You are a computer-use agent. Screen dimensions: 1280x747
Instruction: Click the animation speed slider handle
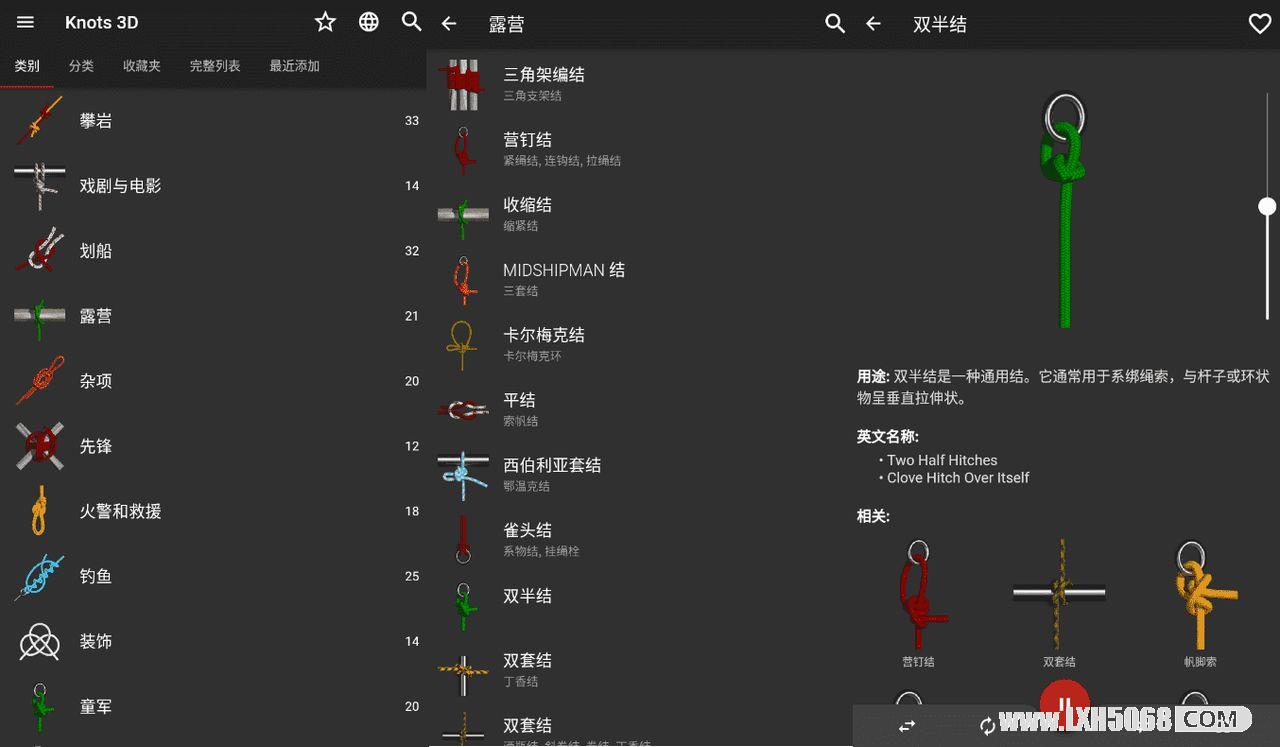1267,206
